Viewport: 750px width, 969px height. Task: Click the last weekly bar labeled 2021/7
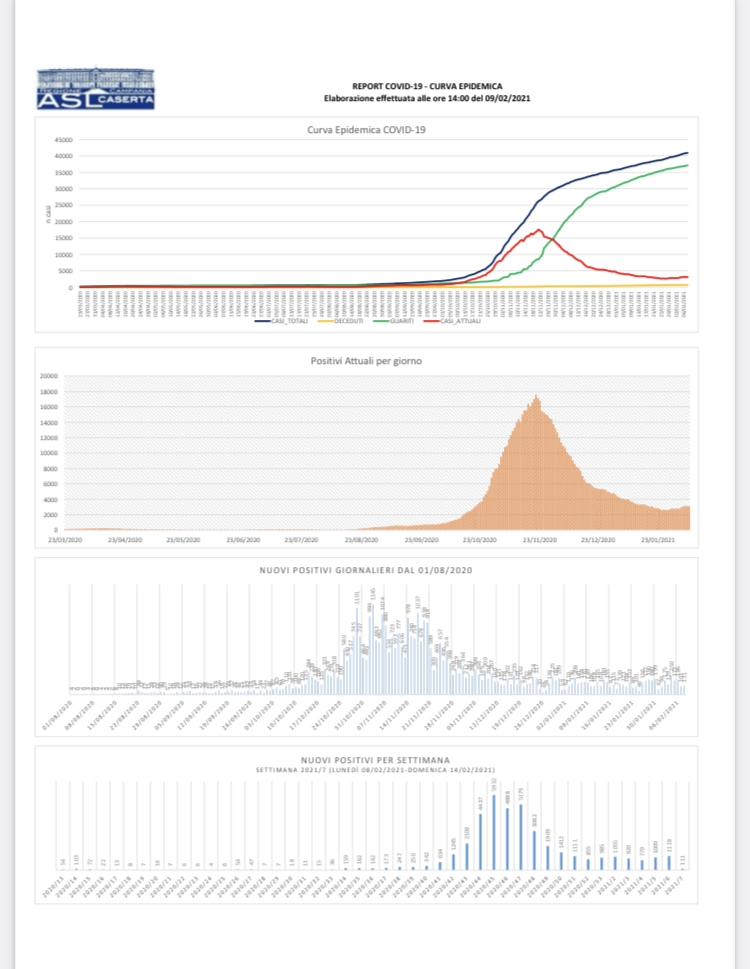tap(682, 867)
